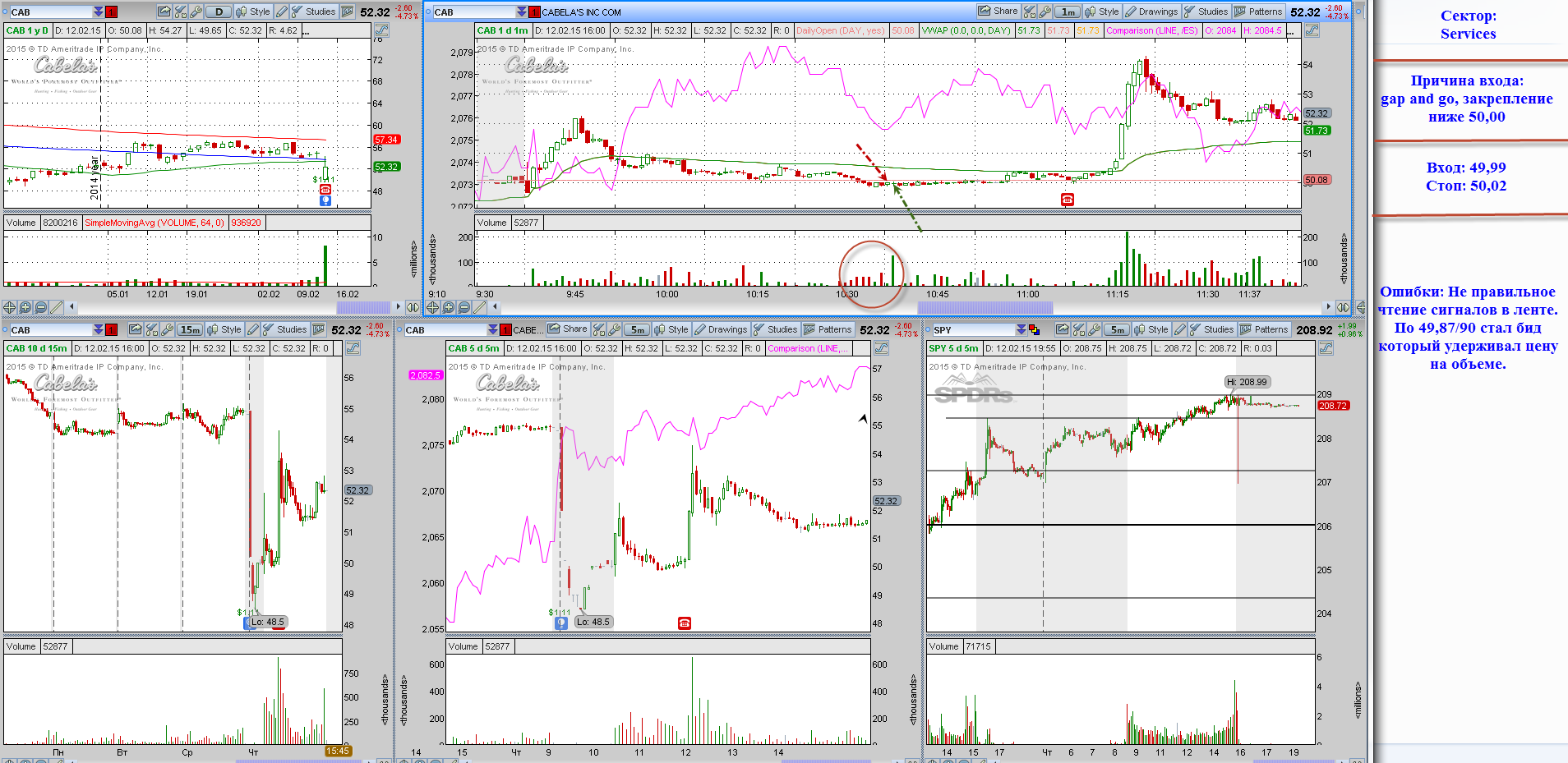Viewport: 1568px width, 763px height.
Task: Open Patterns menu on the 1m CAB chart
Action: [1258, 11]
